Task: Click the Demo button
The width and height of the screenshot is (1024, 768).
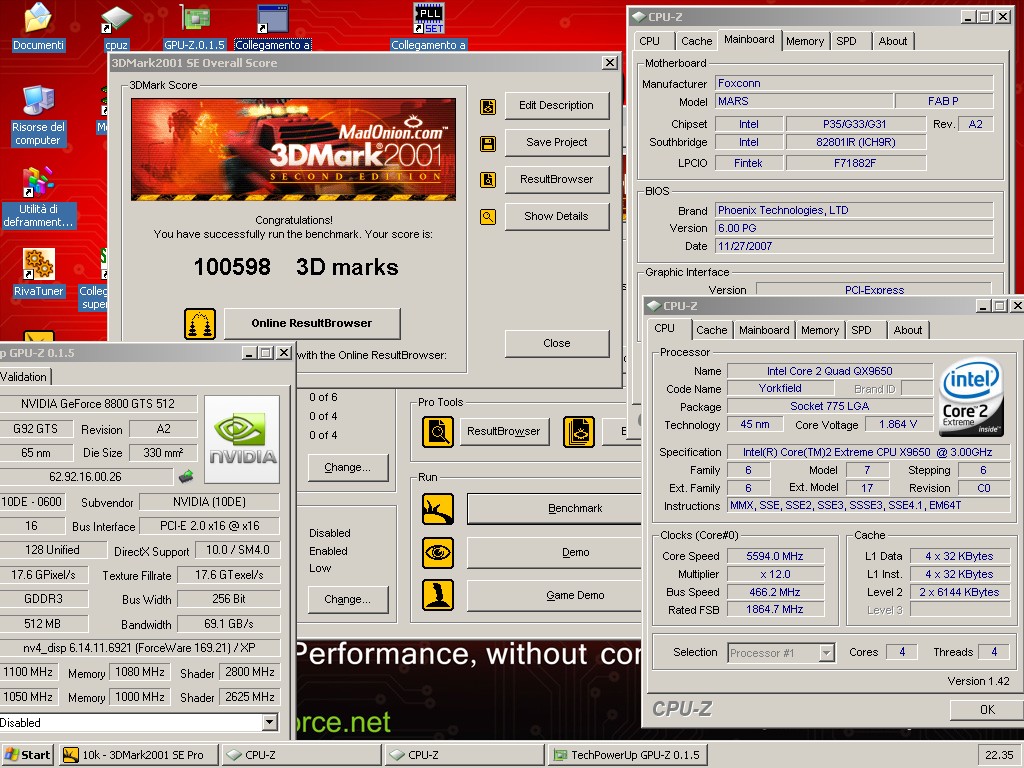Action: click(554, 552)
